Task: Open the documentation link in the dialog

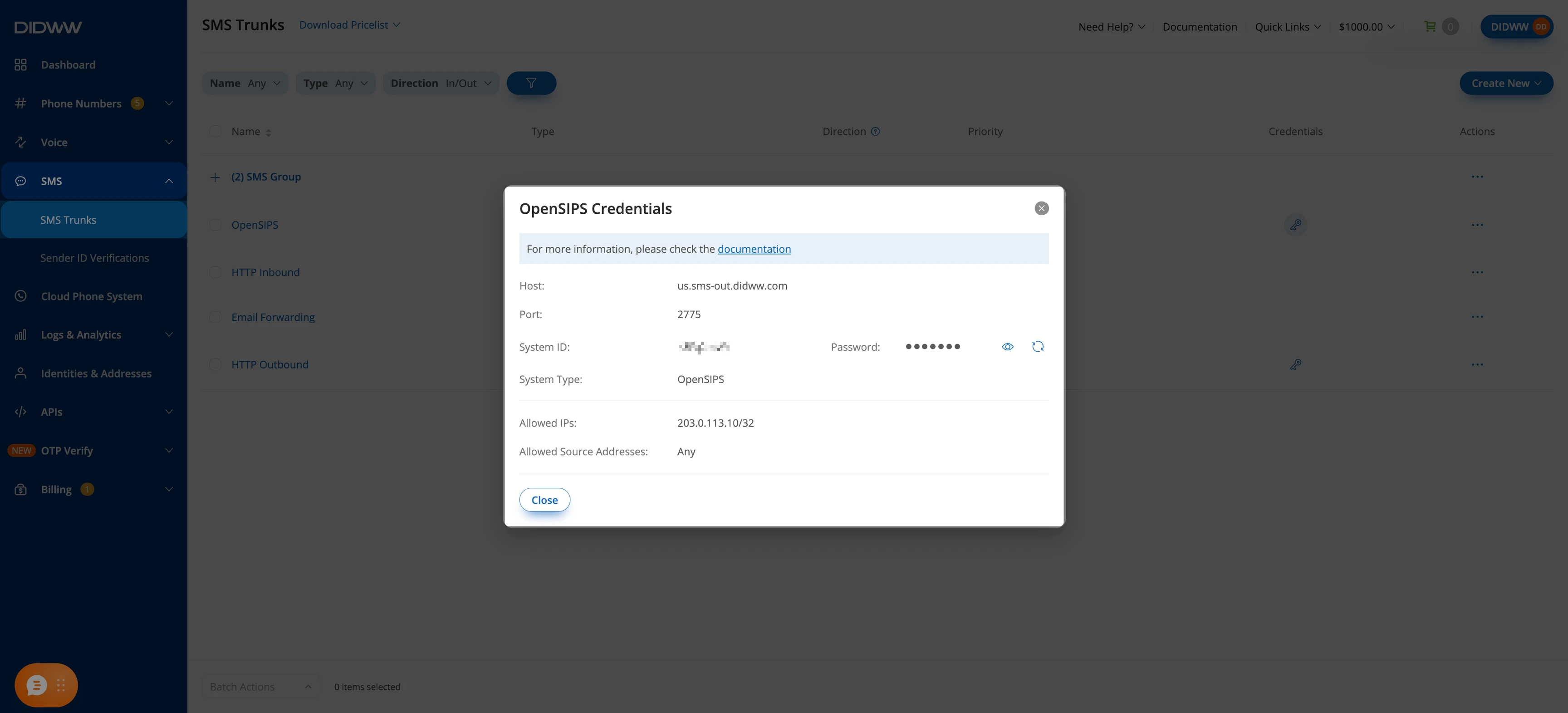Action: (x=754, y=249)
